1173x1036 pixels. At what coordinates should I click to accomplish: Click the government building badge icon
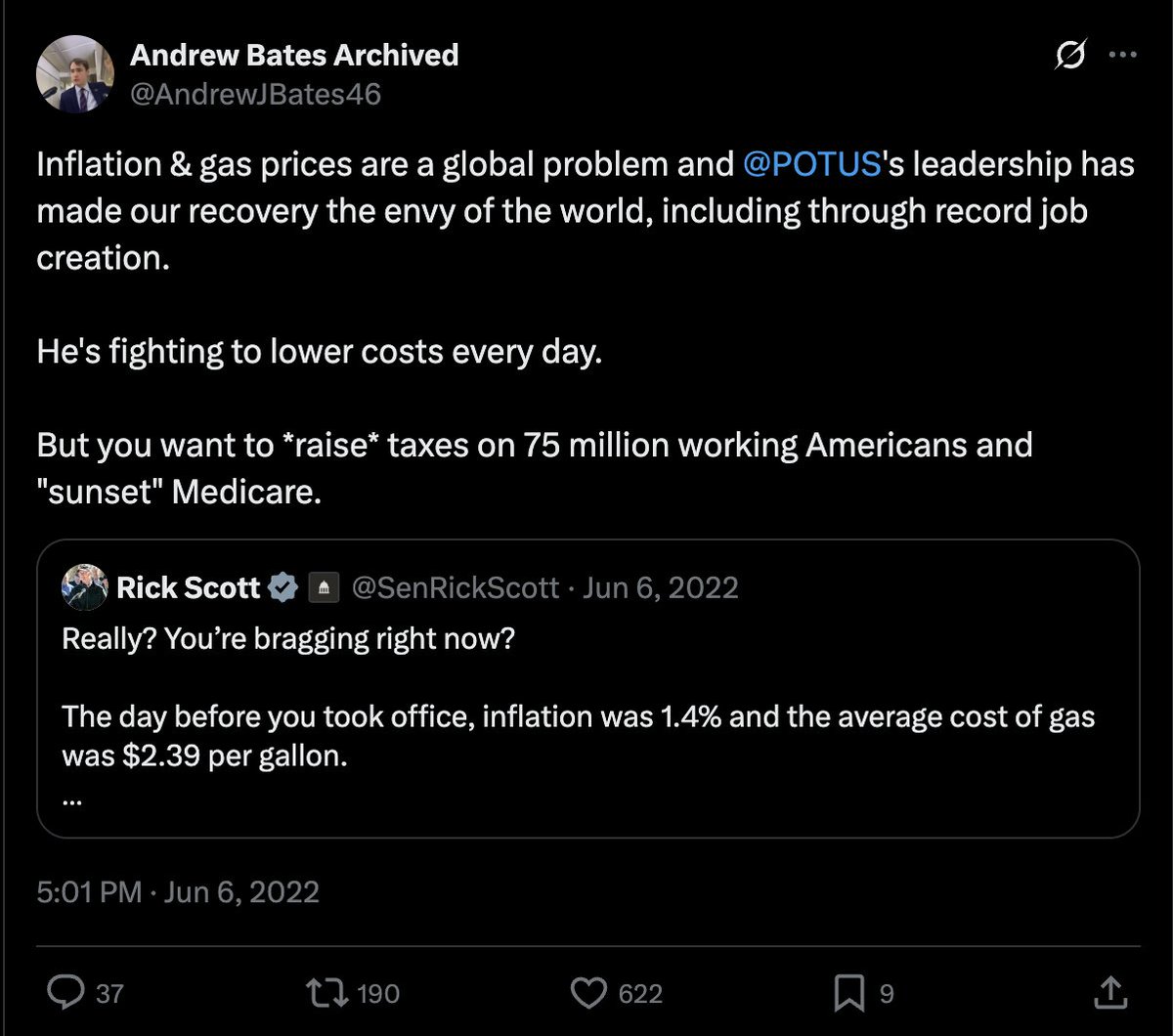click(323, 587)
